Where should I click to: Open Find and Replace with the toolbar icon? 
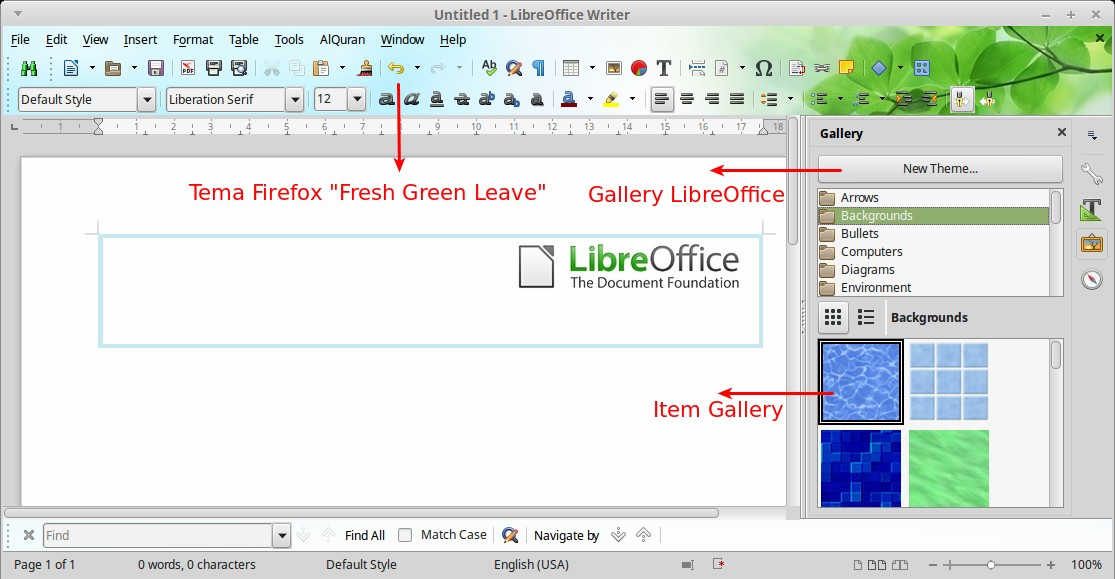(512, 68)
